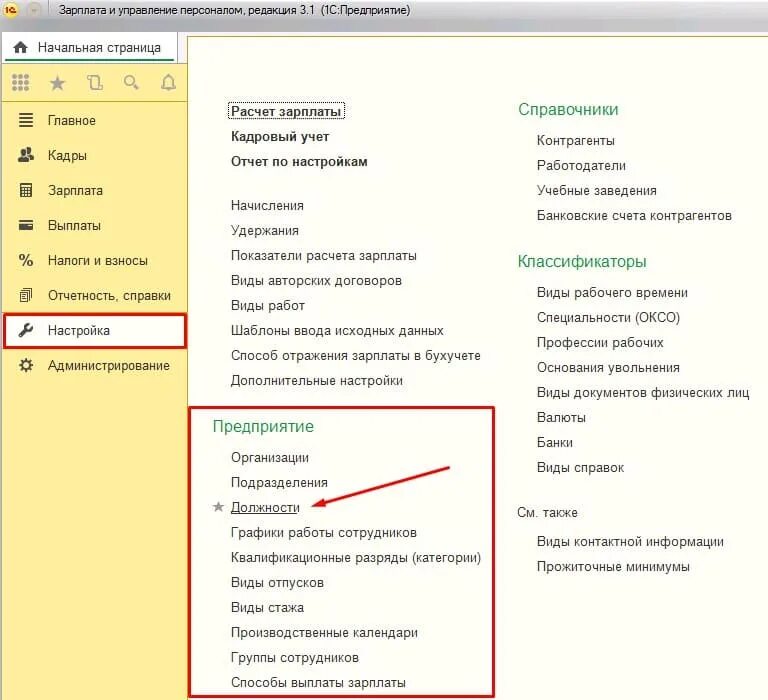Open the Организации link
Viewport: 768px width, 700px height.
[x=270, y=458]
